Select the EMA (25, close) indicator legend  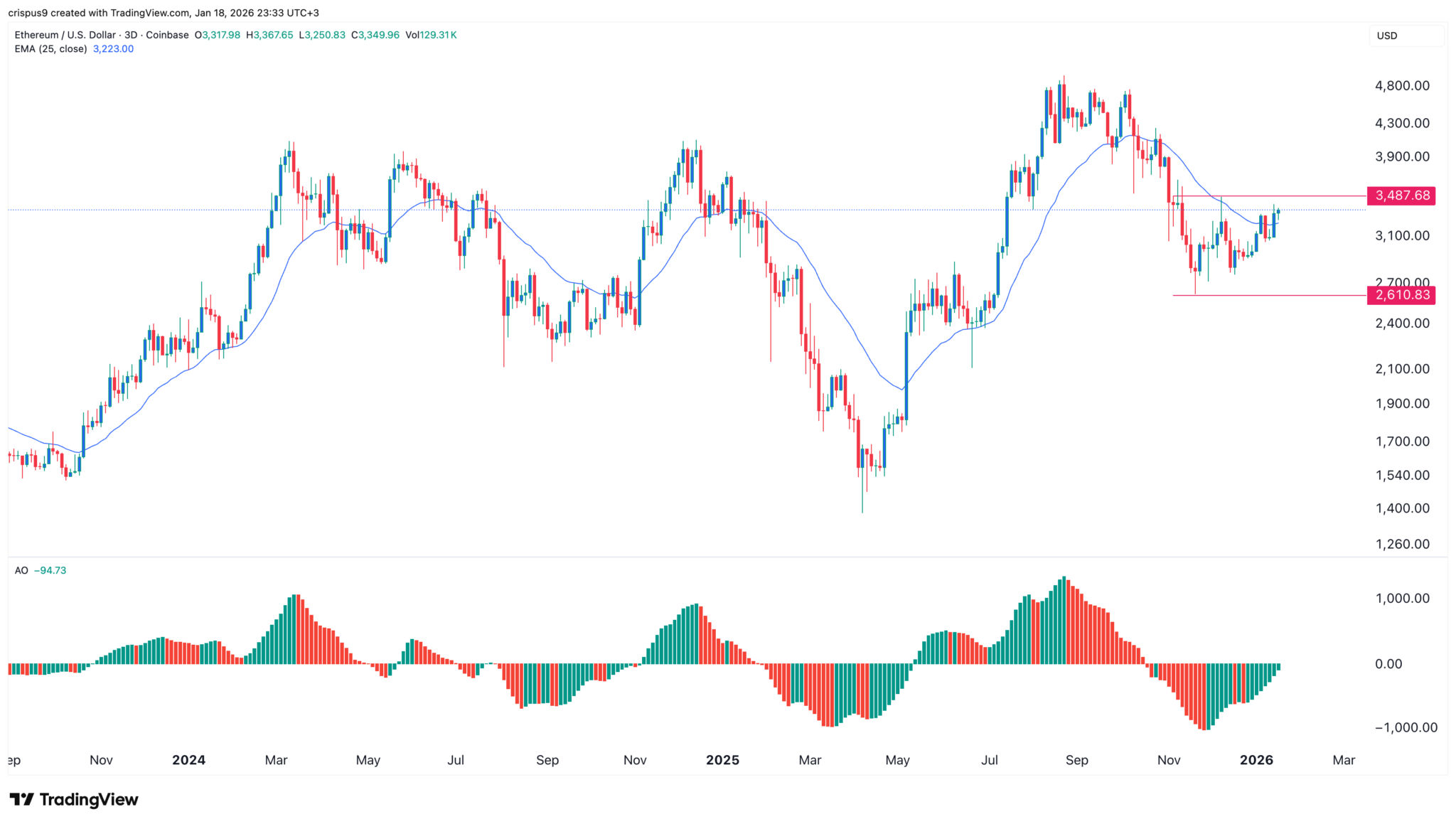pyautogui.click(x=50, y=49)
